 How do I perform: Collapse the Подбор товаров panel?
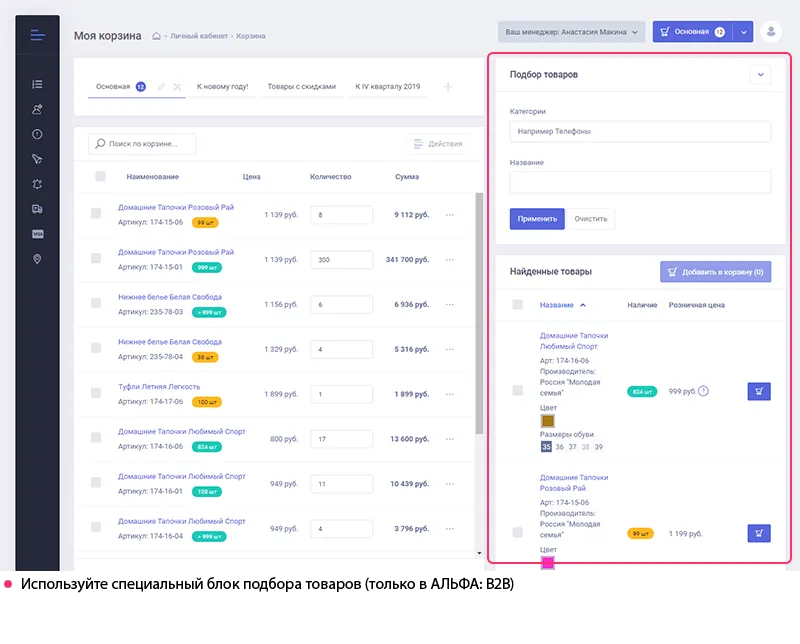tap(759, 75)
